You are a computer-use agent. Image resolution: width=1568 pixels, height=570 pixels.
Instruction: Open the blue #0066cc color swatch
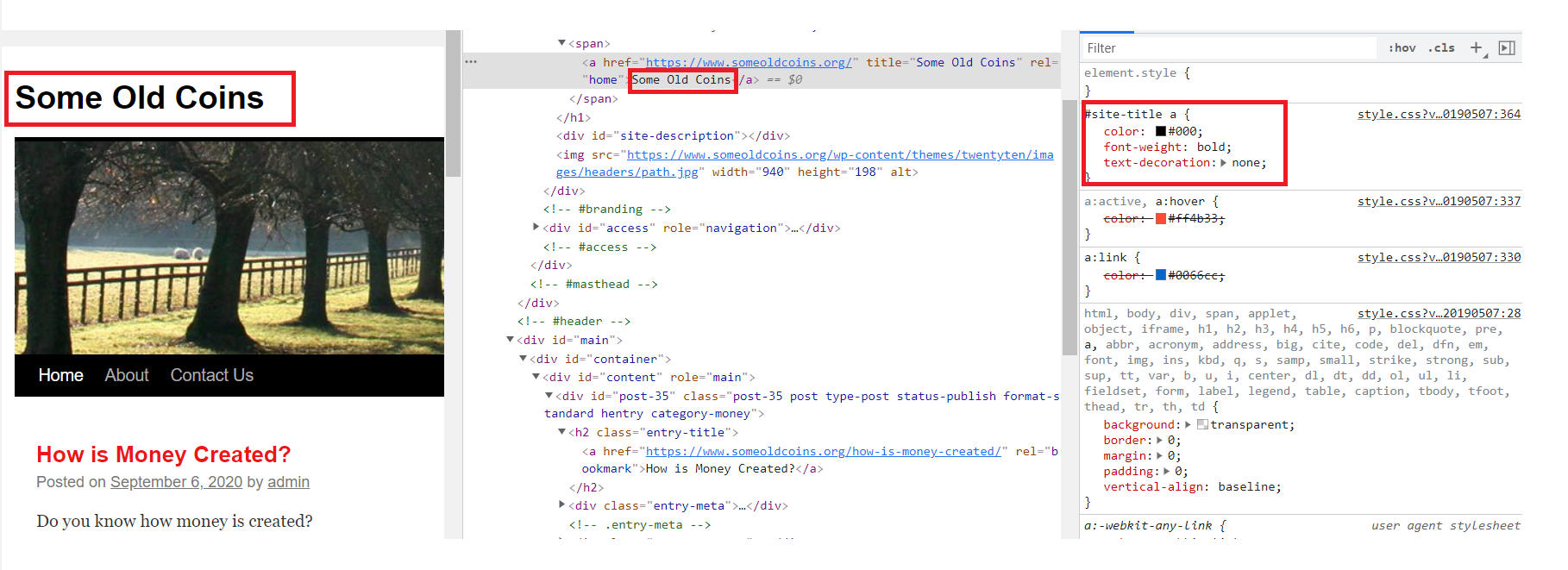click(x=1161, y=275)
